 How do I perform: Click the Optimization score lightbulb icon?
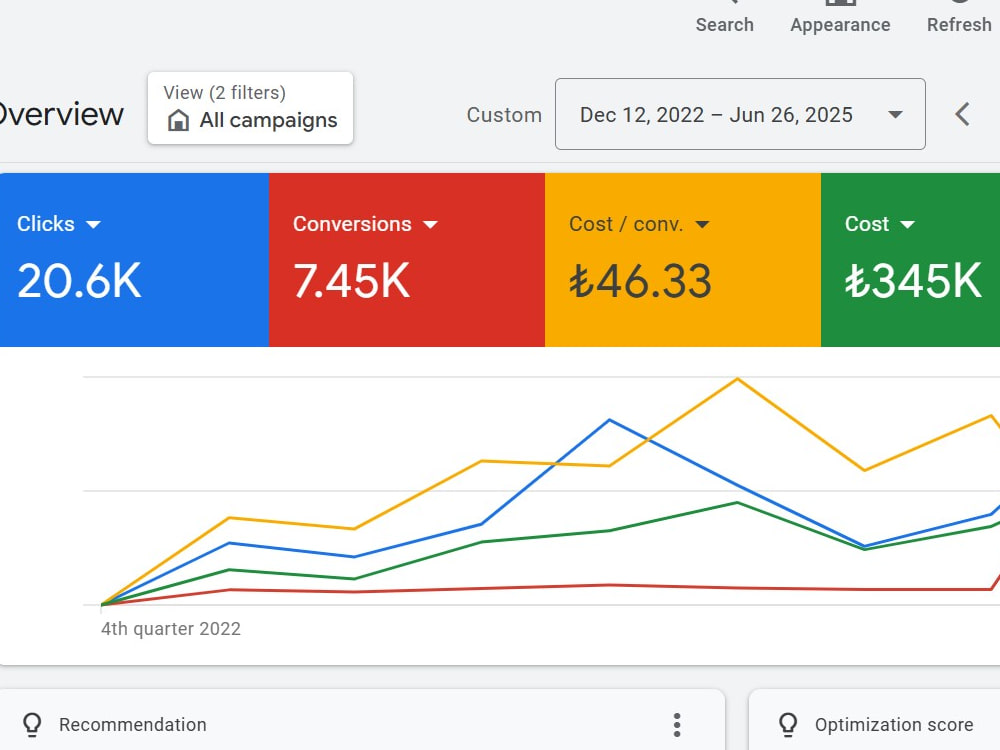pos(788,725)
